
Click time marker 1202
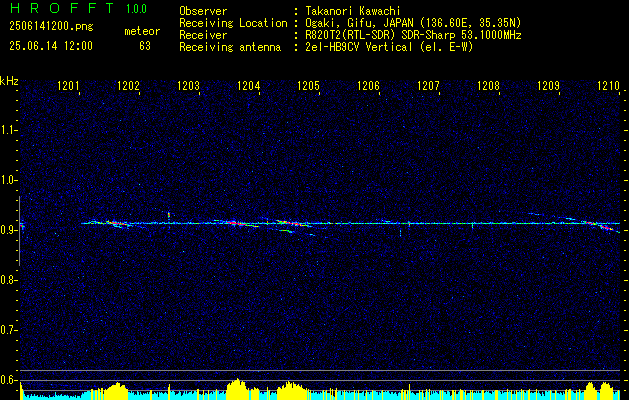coord(128,85)
